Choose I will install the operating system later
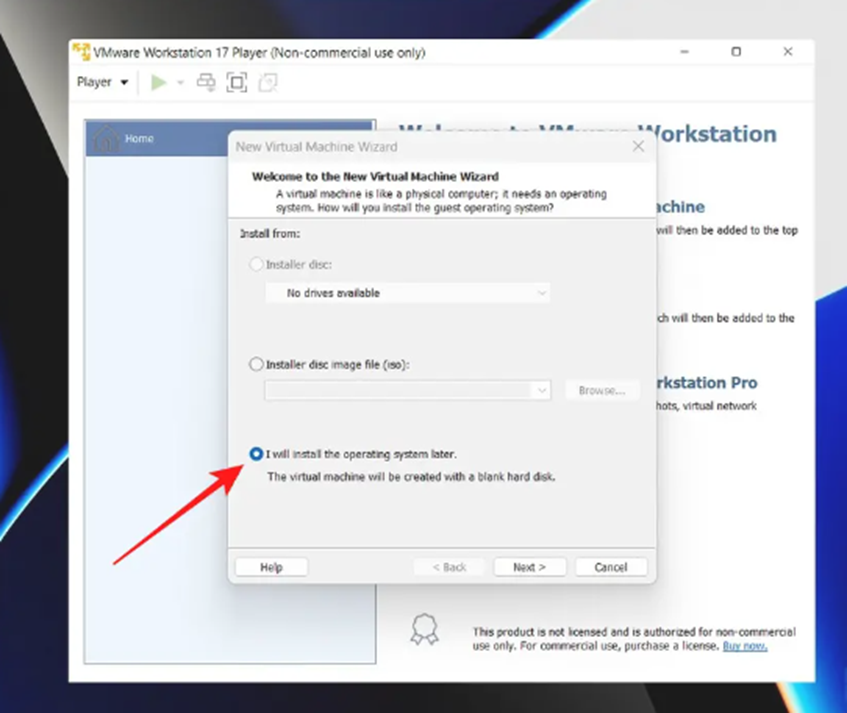This screenshot has width=847, height=713. tap(256, 454)
